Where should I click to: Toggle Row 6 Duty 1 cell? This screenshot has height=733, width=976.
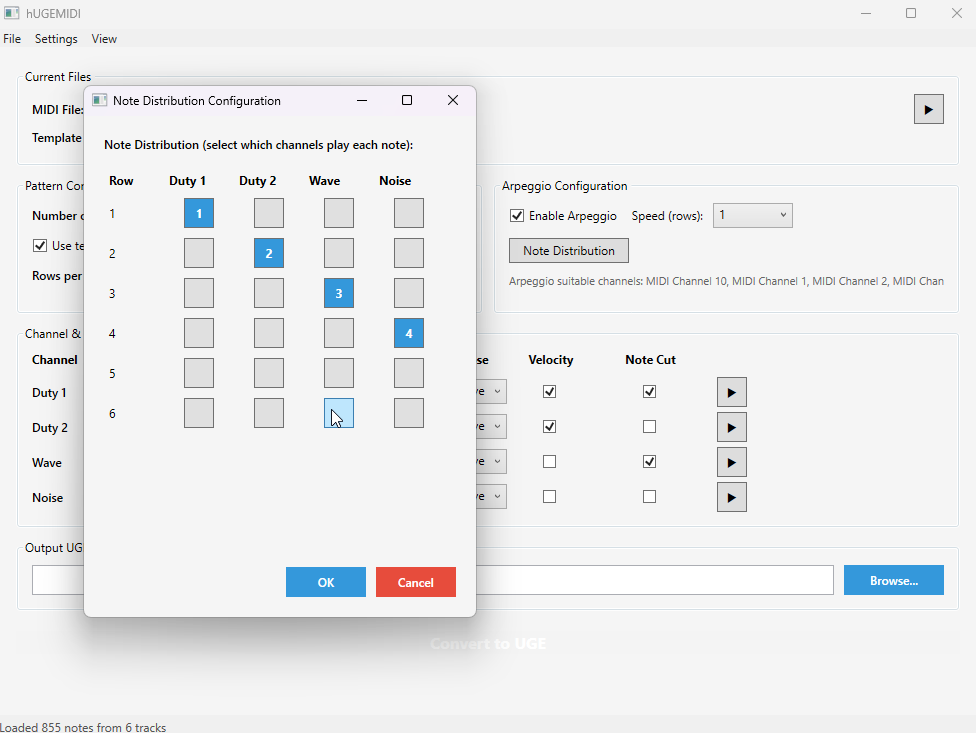point(199,413)
